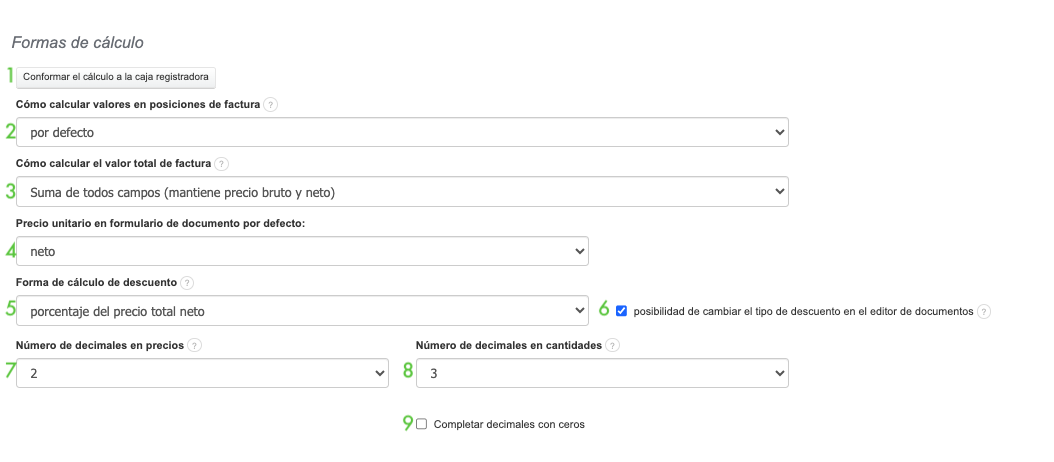Click the 'Completar decimales con ceros' label text
1054x462 pixels.
509,424
